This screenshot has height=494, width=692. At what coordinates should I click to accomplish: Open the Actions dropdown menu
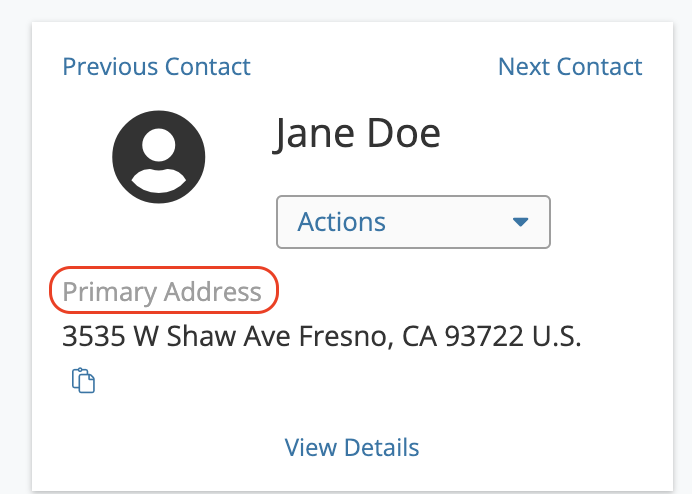pyautogui.click(x=413, y=222)
